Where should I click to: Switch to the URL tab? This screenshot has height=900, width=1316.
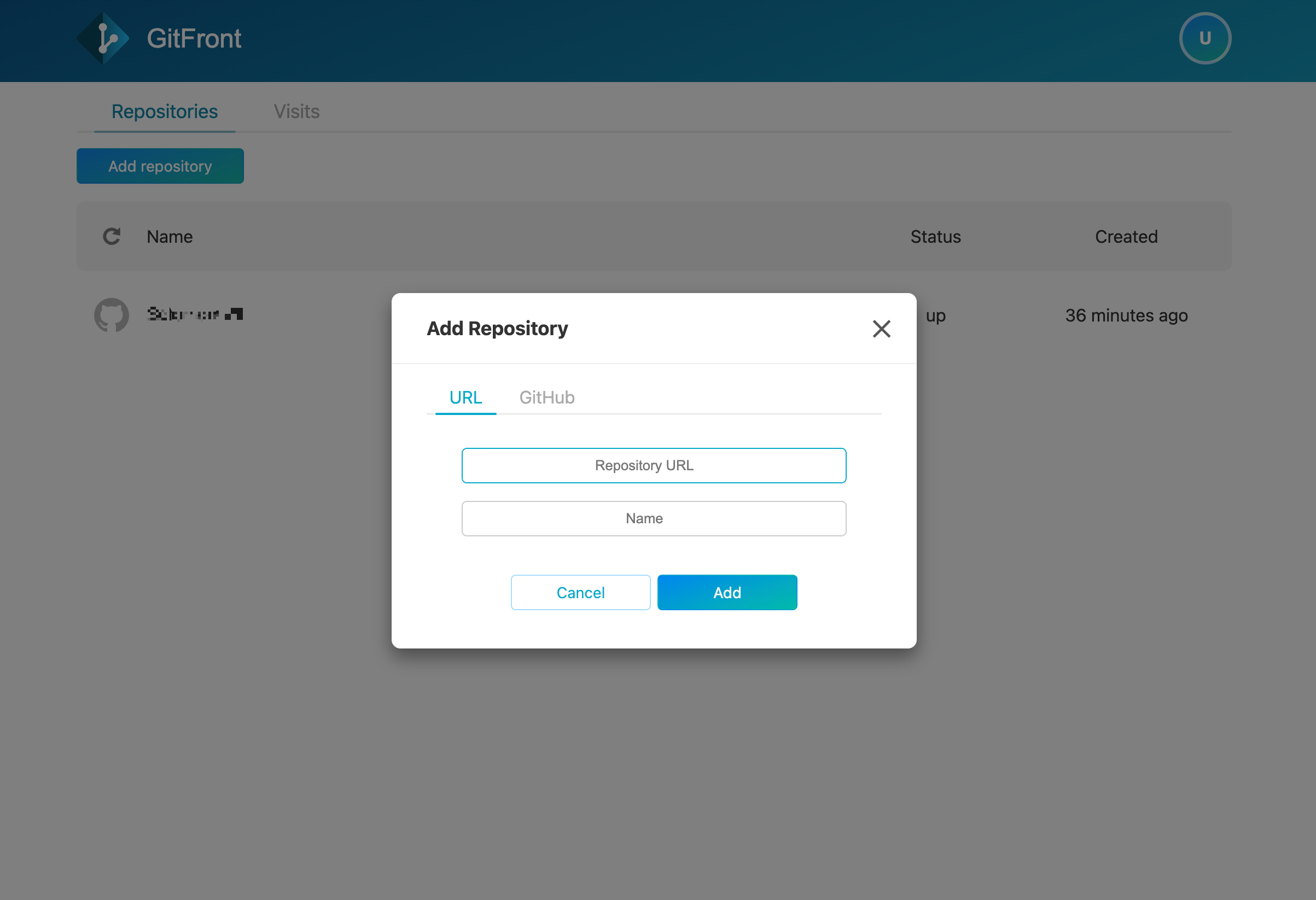point(465,398)
